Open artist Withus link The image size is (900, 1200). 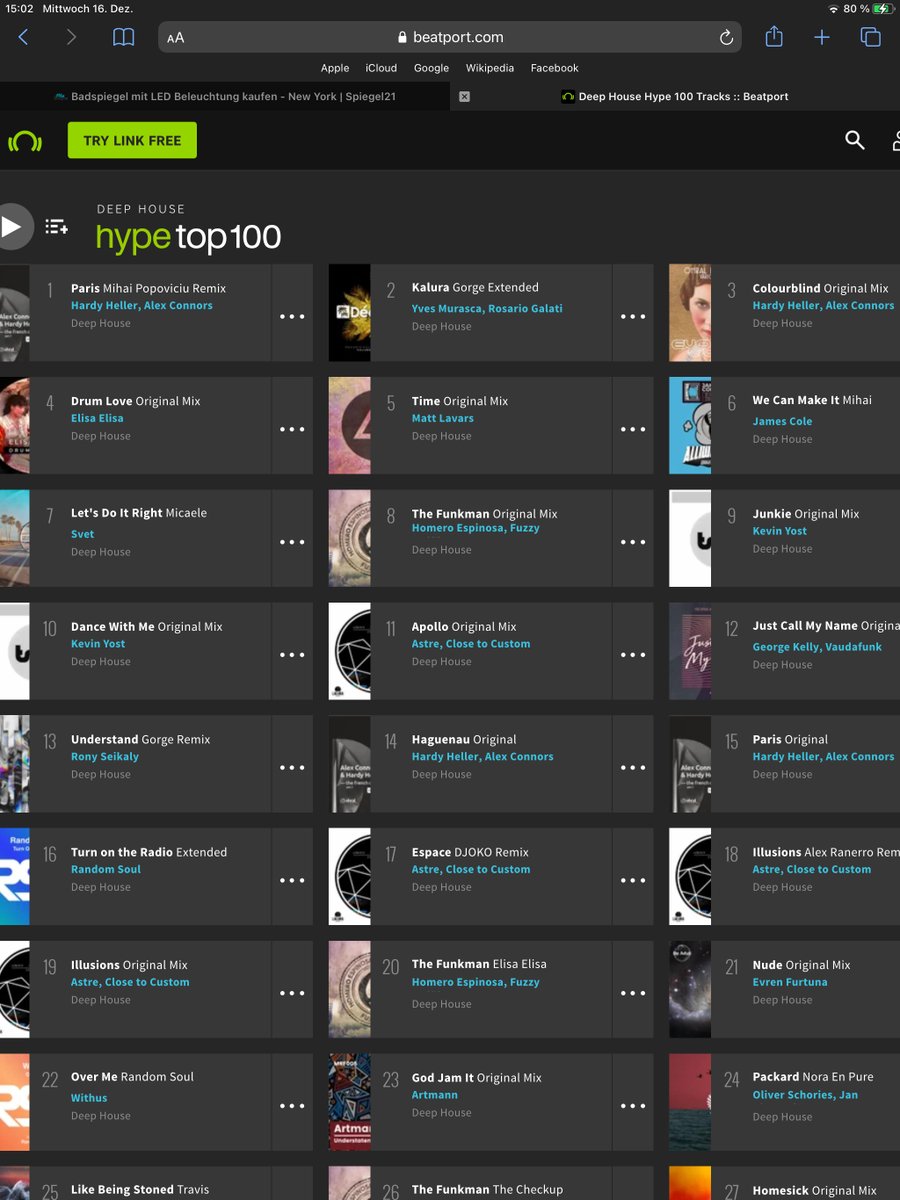pyautogui.click(x=89, y=1097)
